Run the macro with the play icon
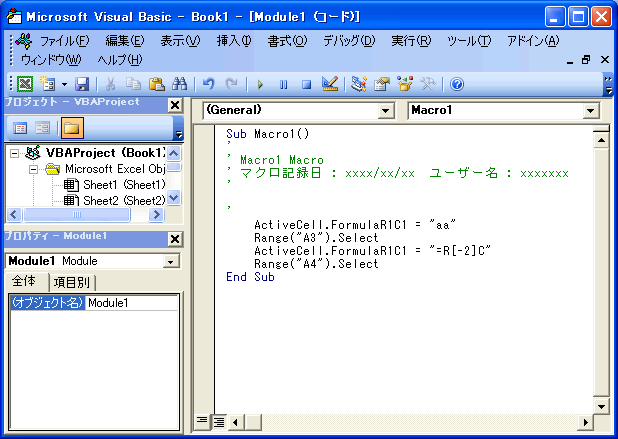This screenshot has height=439, width=618. point(260,84)
